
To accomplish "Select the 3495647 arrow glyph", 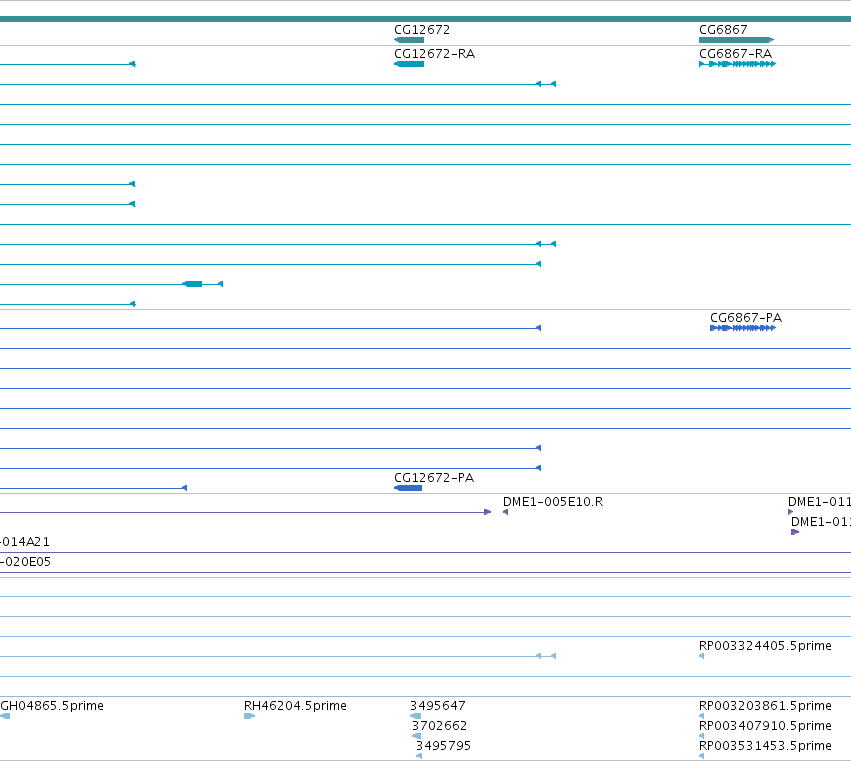I will [x=415, y=716].
